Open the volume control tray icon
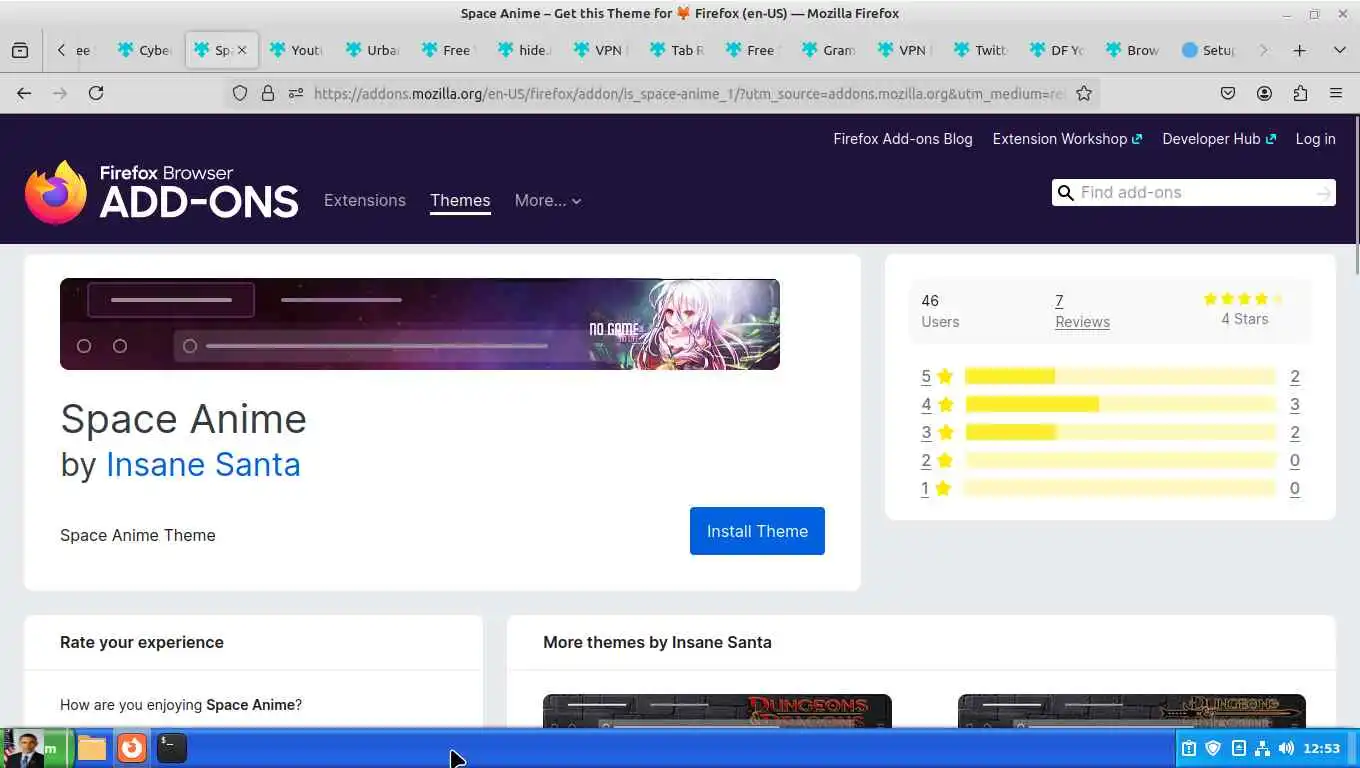This screenshot has width=1360, height=768. click(1286, 748)
